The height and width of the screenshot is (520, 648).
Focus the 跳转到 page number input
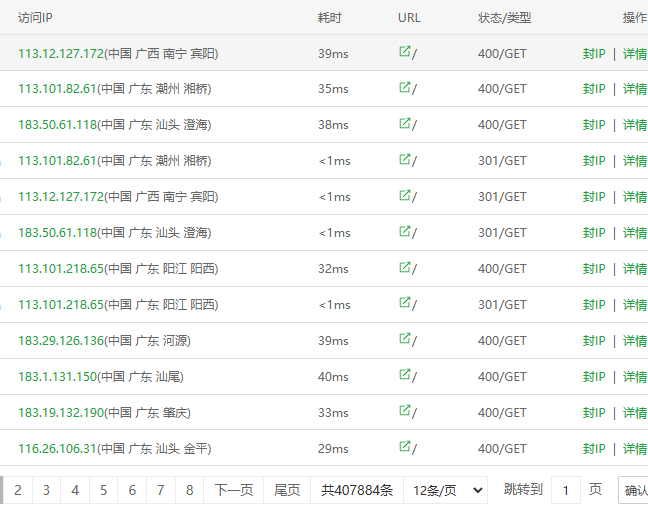566,490
